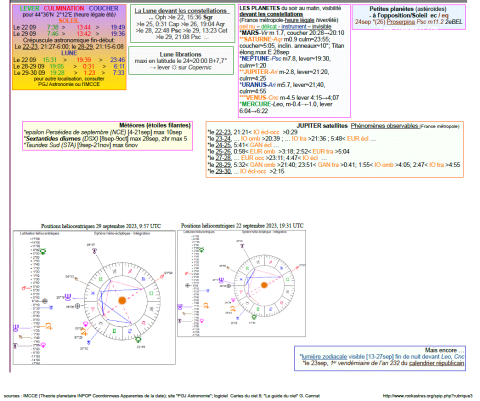Screen dimensions: 480x401
Task: Open 'Phénomènes observables' Jupiter satellites link
Action: click(384, 126)
